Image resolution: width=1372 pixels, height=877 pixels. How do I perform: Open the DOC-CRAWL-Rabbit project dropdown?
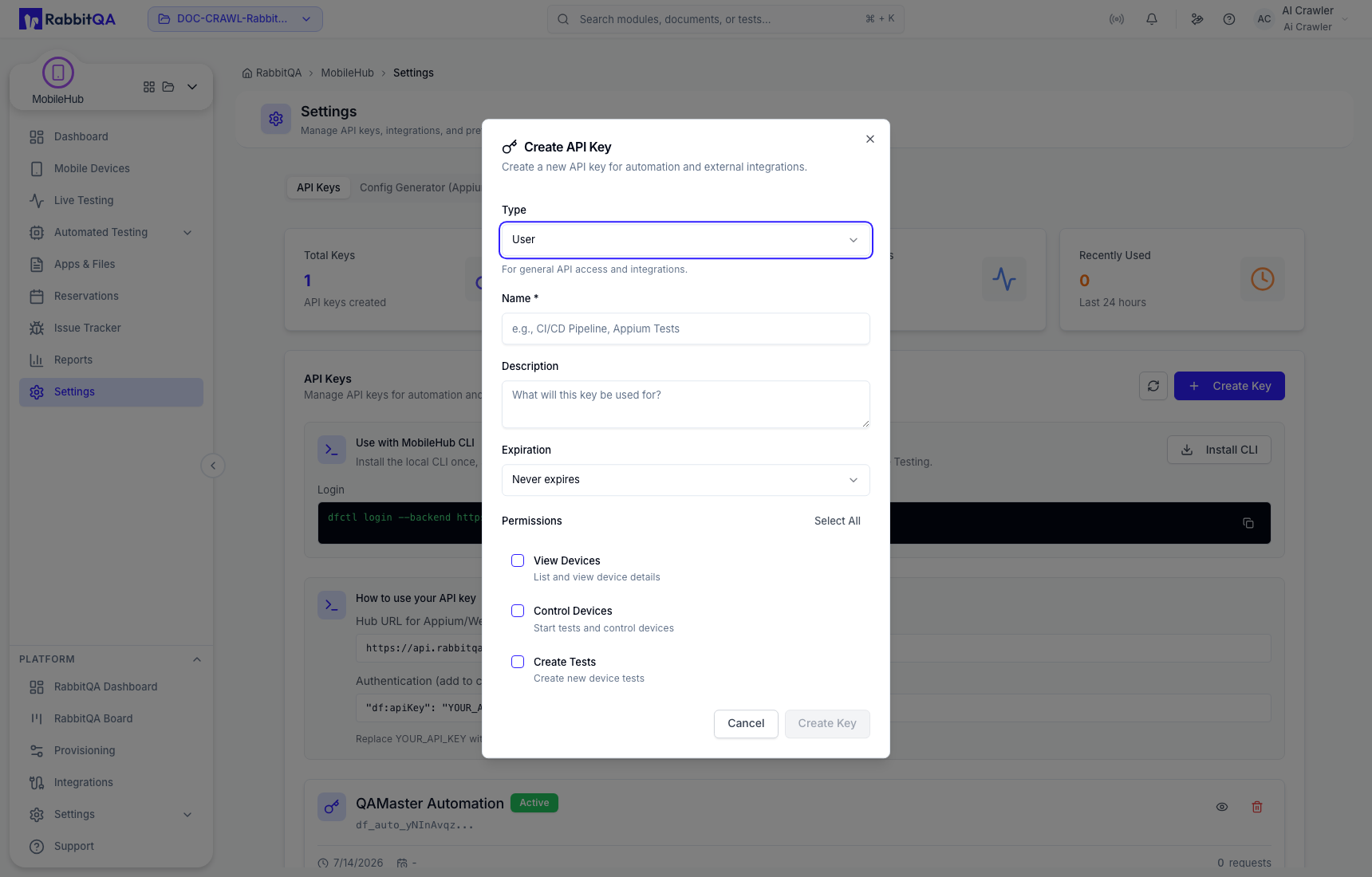pyautogui.click(x=235, y=19)
